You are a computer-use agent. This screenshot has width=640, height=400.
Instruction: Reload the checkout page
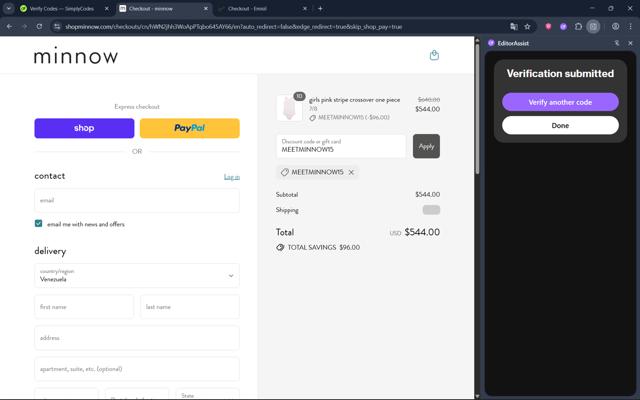click(x=39, y=27)
